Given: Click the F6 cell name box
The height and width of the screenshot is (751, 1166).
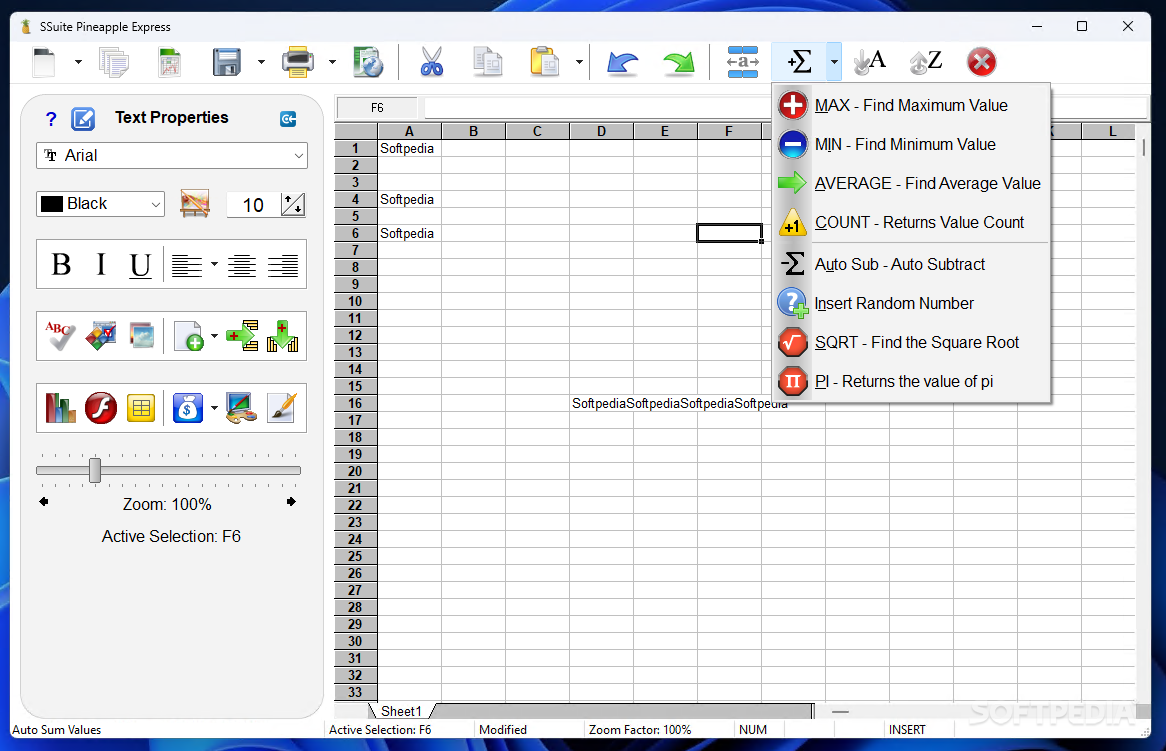Looking at the screenshot, I should pos(377,108).
